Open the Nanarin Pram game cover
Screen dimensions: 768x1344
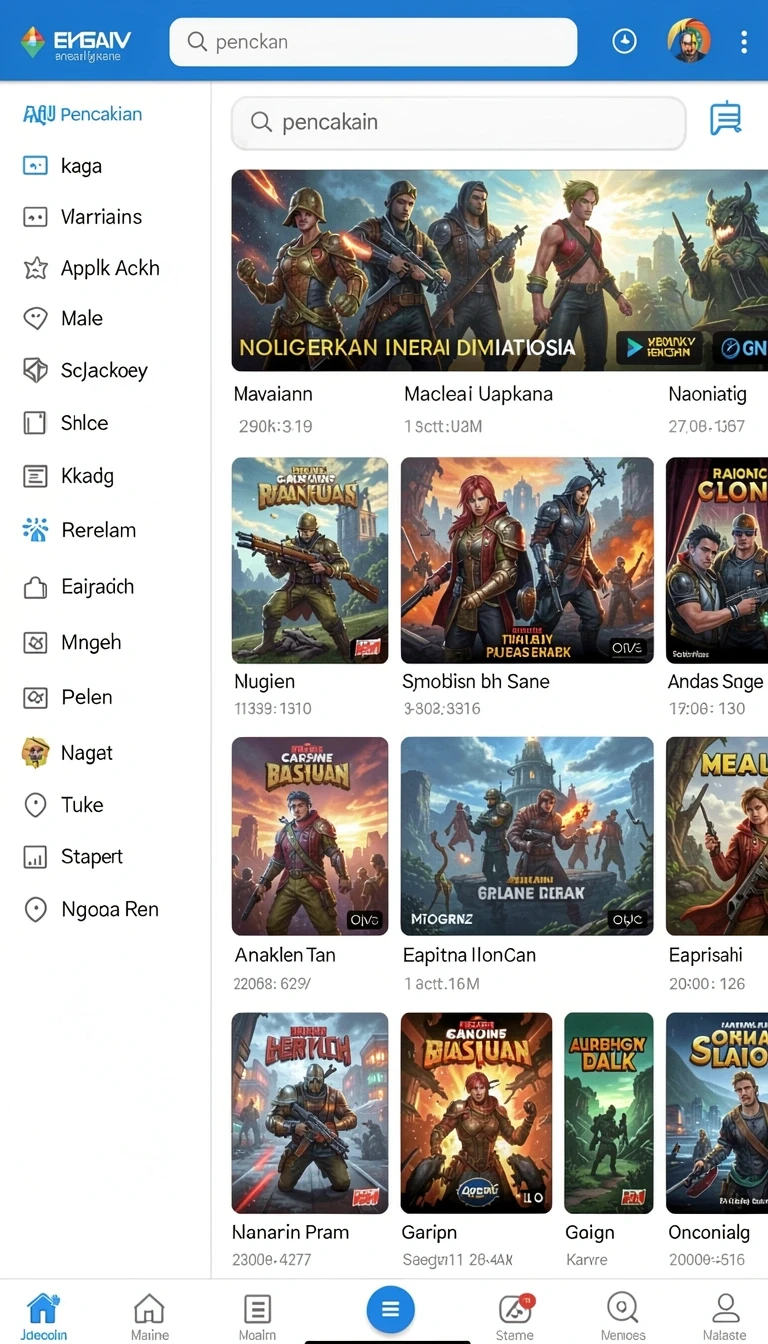(310, 1113)
